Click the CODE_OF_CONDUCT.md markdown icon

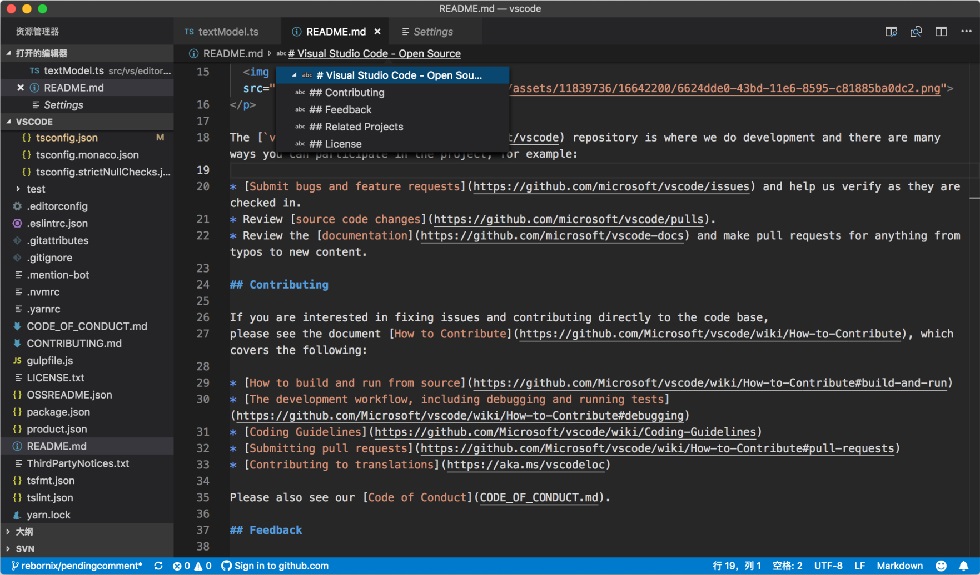(18, 326)
